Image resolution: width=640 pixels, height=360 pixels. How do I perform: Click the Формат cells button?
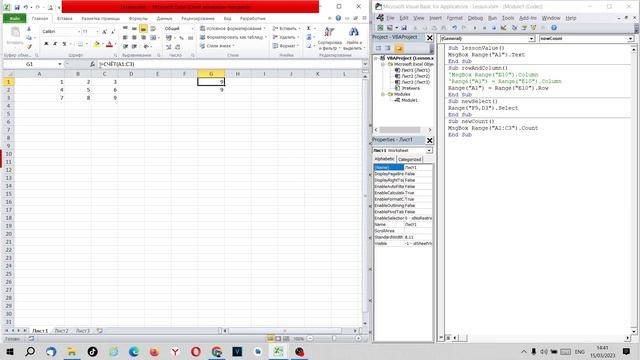285,46
